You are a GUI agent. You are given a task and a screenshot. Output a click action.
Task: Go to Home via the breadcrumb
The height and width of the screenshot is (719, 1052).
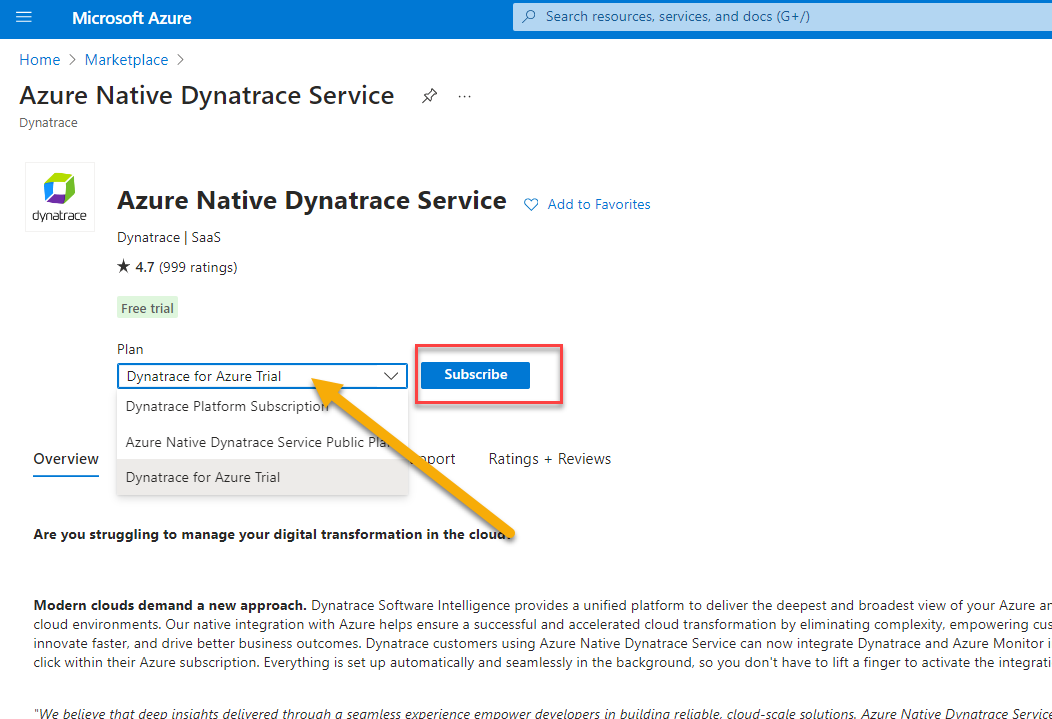point(40,60)
